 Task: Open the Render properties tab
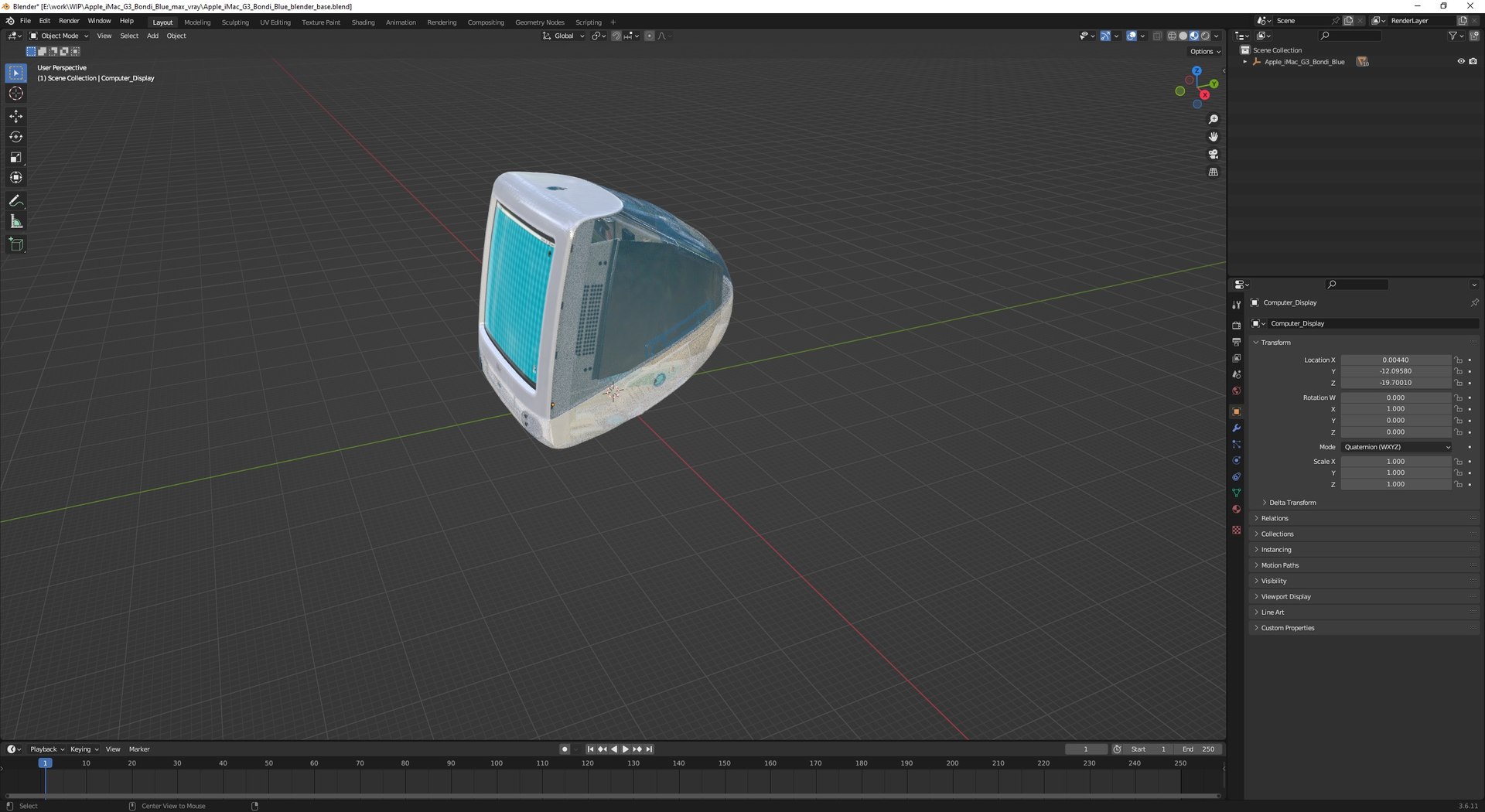1236,326
